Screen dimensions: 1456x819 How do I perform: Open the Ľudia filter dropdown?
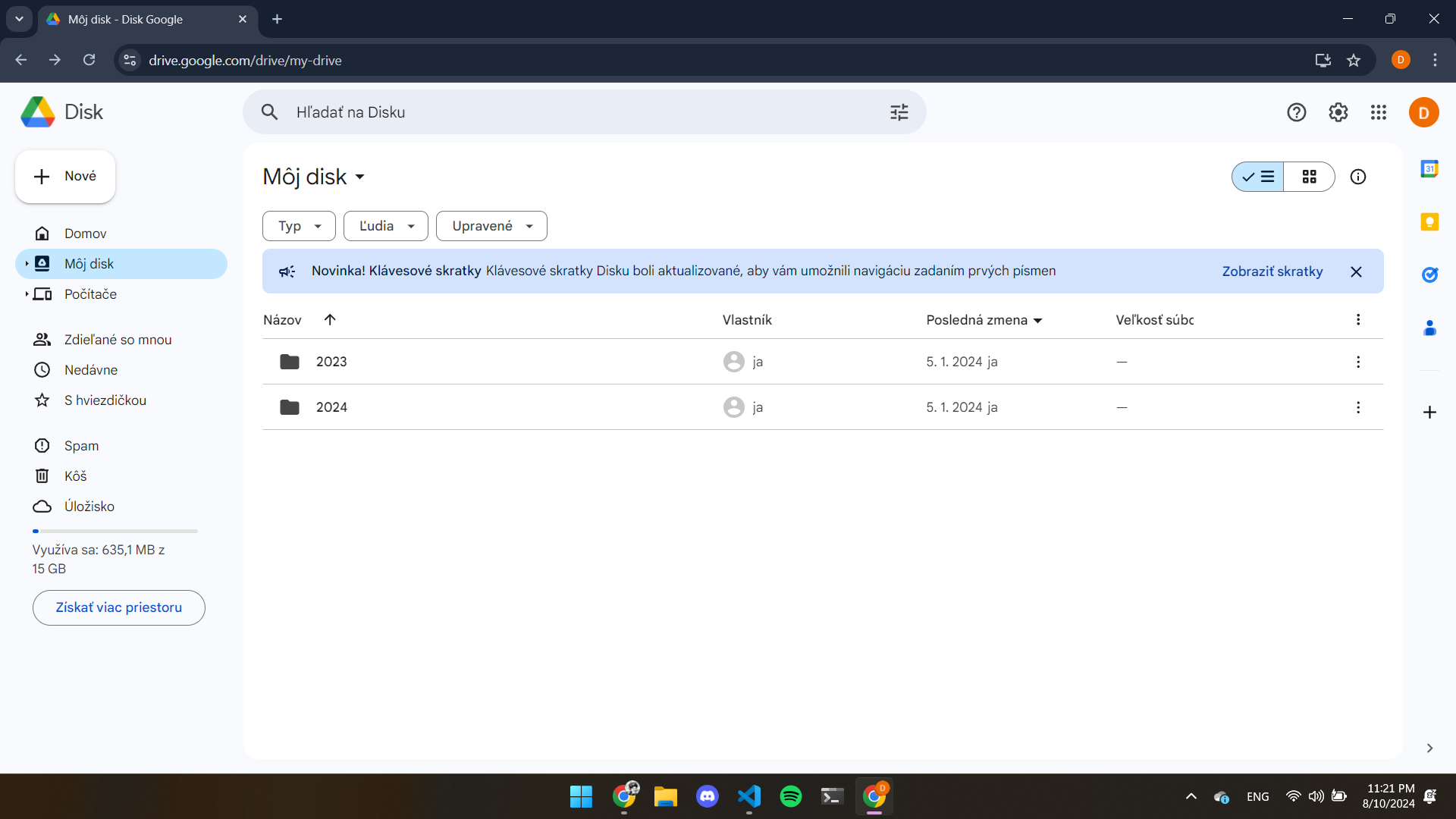(385, 226)
